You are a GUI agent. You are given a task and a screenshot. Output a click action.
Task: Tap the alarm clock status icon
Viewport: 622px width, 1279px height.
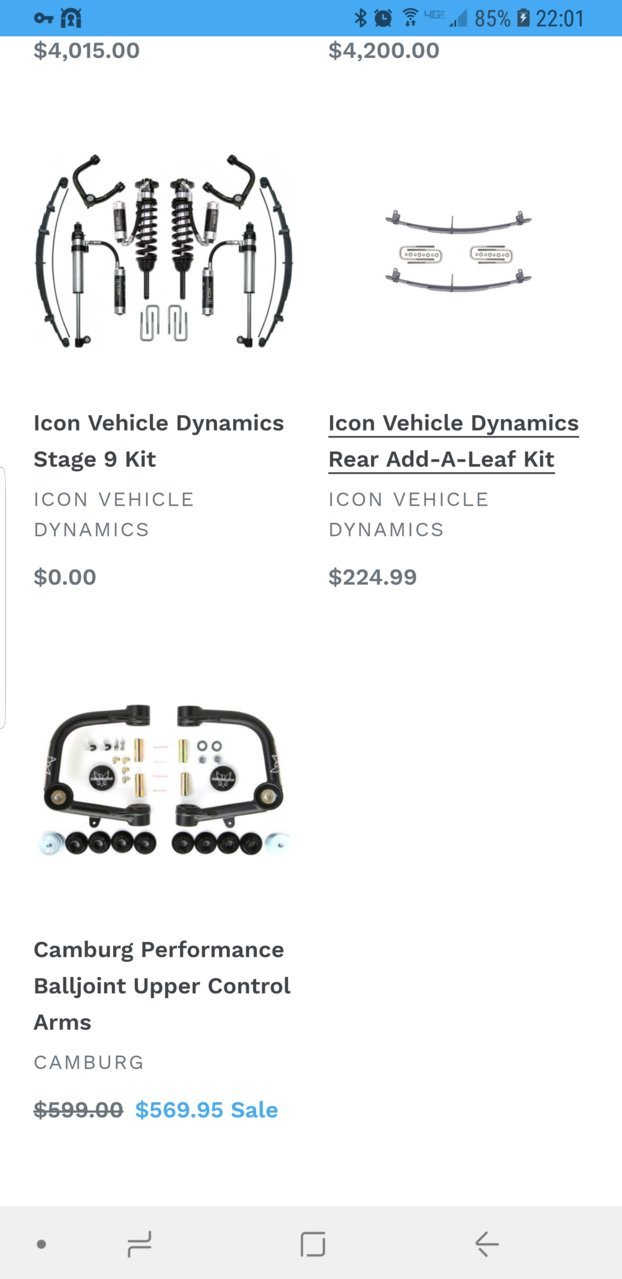[383, 18]
